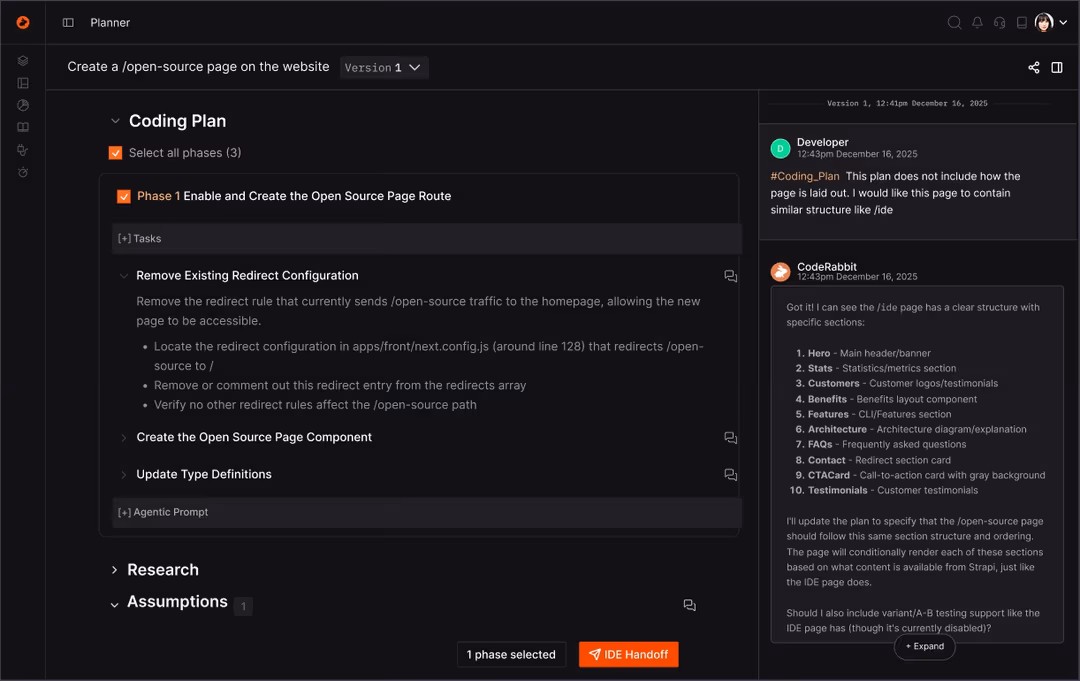Open the notifications bell icon
The image size is (1080, 681).
977,23
